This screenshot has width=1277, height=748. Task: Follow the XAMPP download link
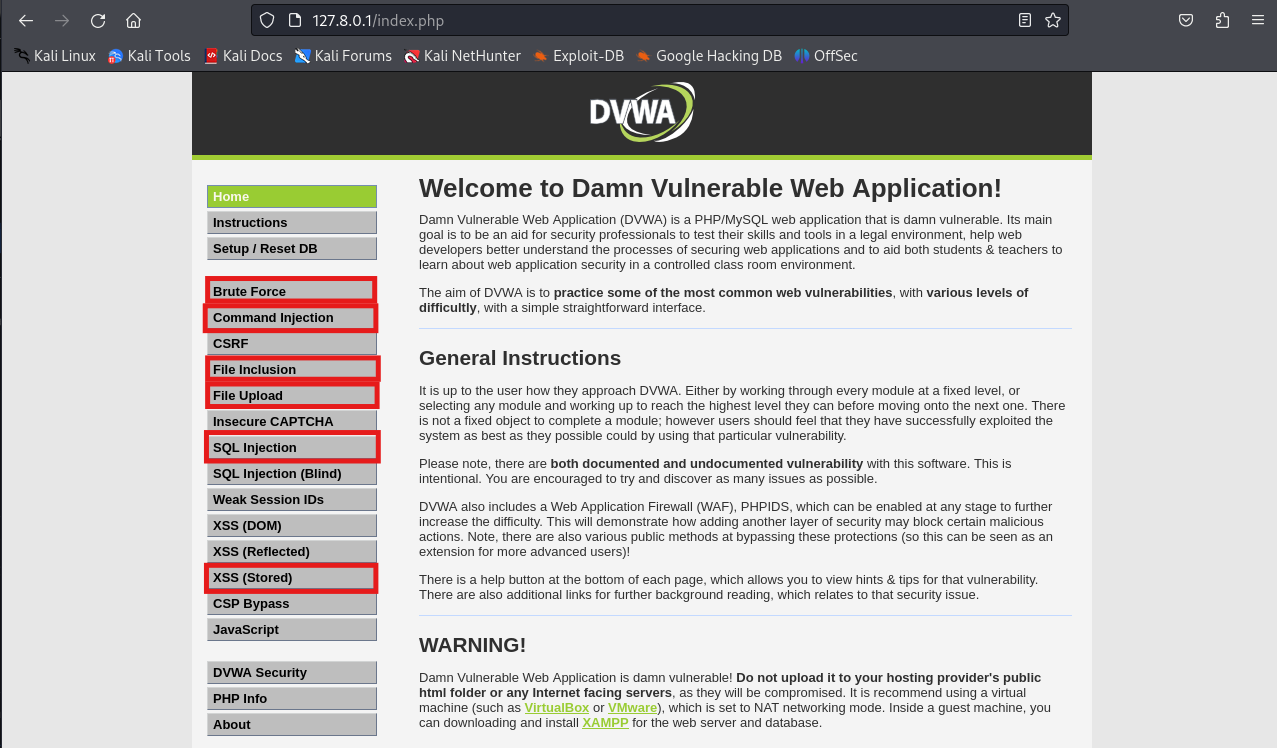tap(605, 722)
